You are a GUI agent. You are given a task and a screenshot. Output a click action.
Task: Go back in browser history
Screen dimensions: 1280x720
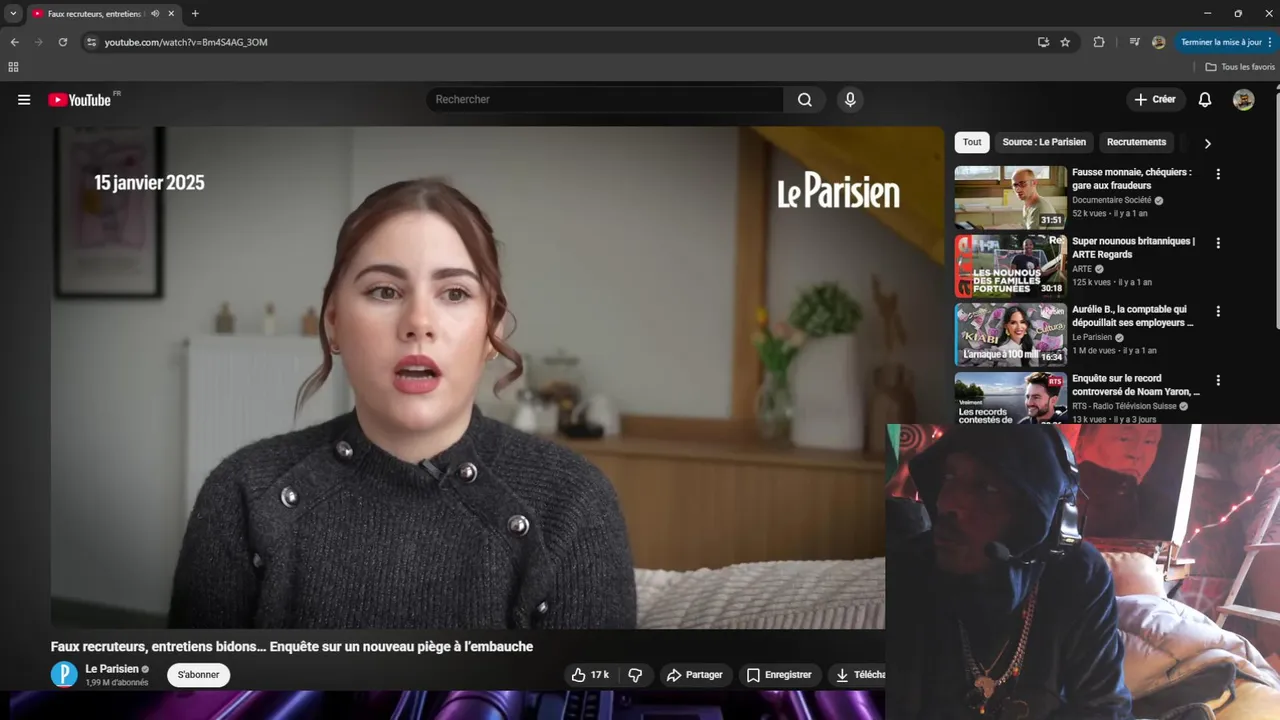click(x=14, y=42)
